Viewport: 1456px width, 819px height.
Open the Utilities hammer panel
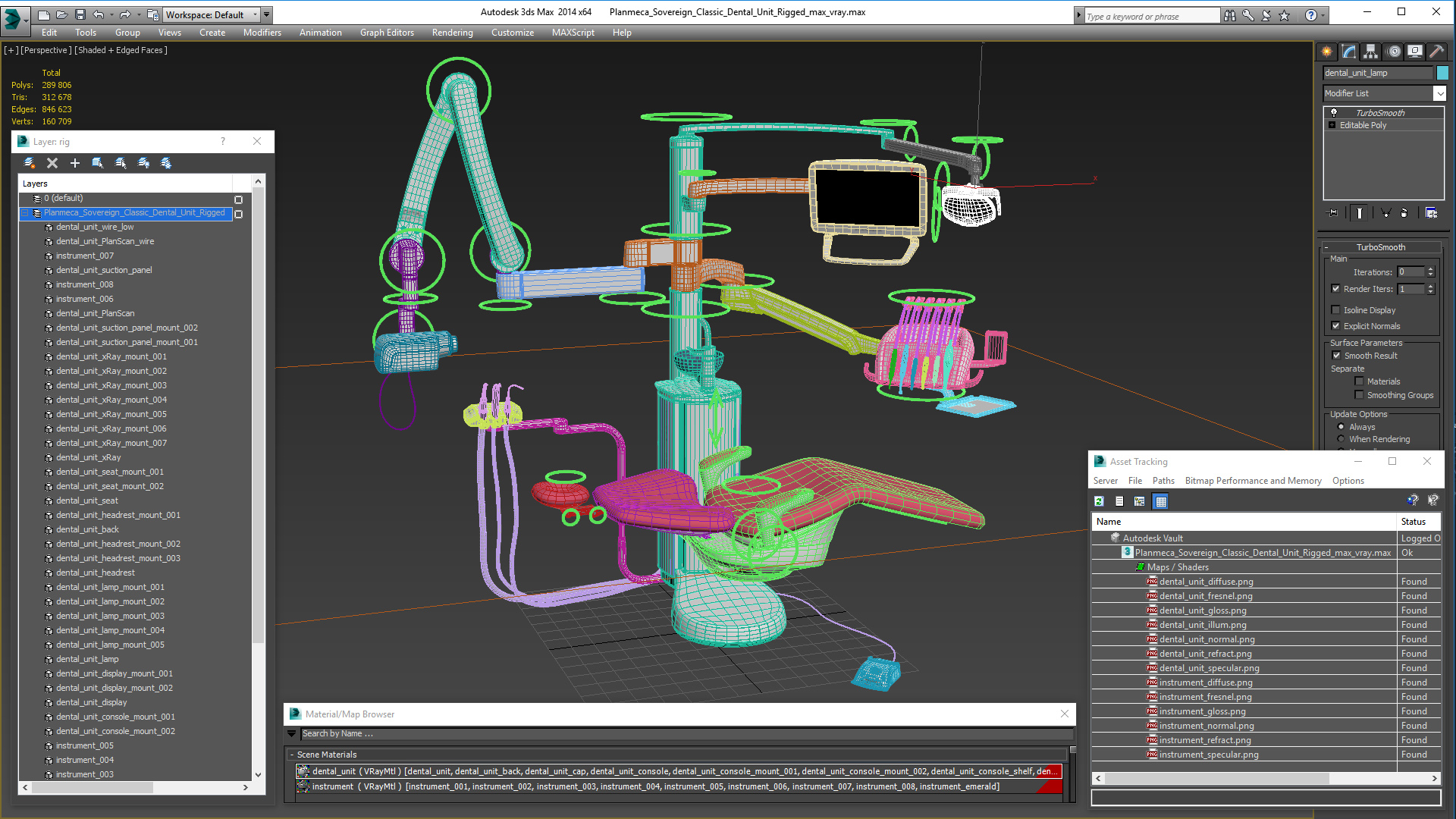point(1436,52)
